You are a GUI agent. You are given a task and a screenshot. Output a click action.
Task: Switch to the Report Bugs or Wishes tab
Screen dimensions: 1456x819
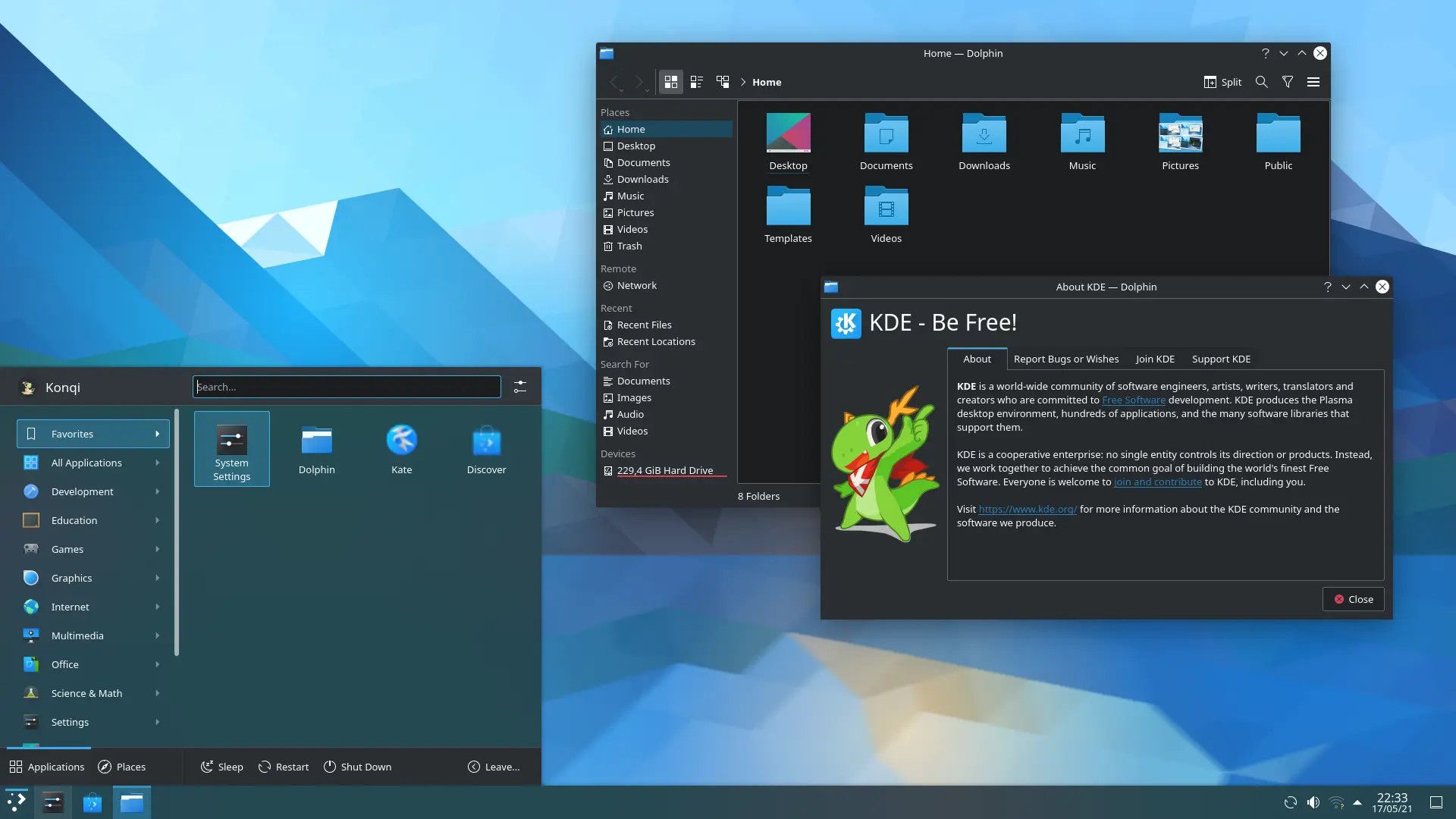click(1066, 358)
